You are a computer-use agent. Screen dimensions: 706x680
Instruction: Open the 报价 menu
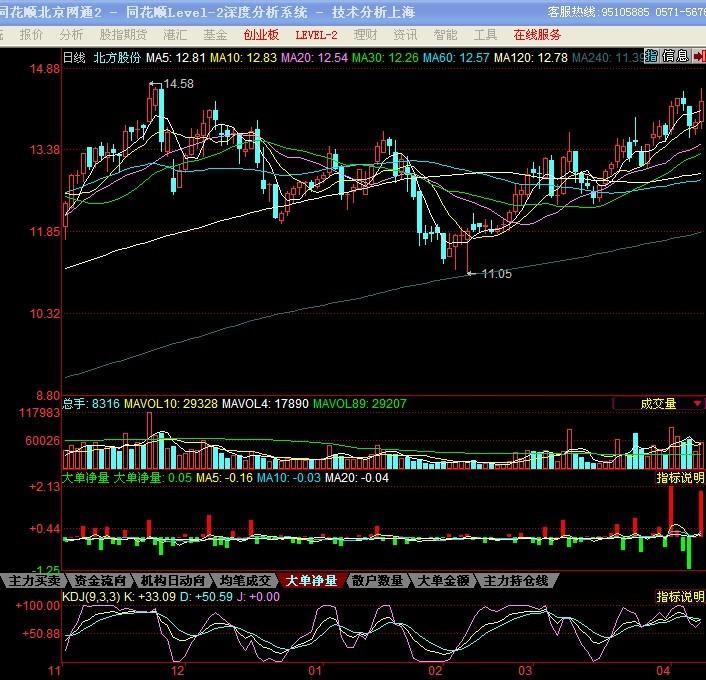(x=31, y=35)
